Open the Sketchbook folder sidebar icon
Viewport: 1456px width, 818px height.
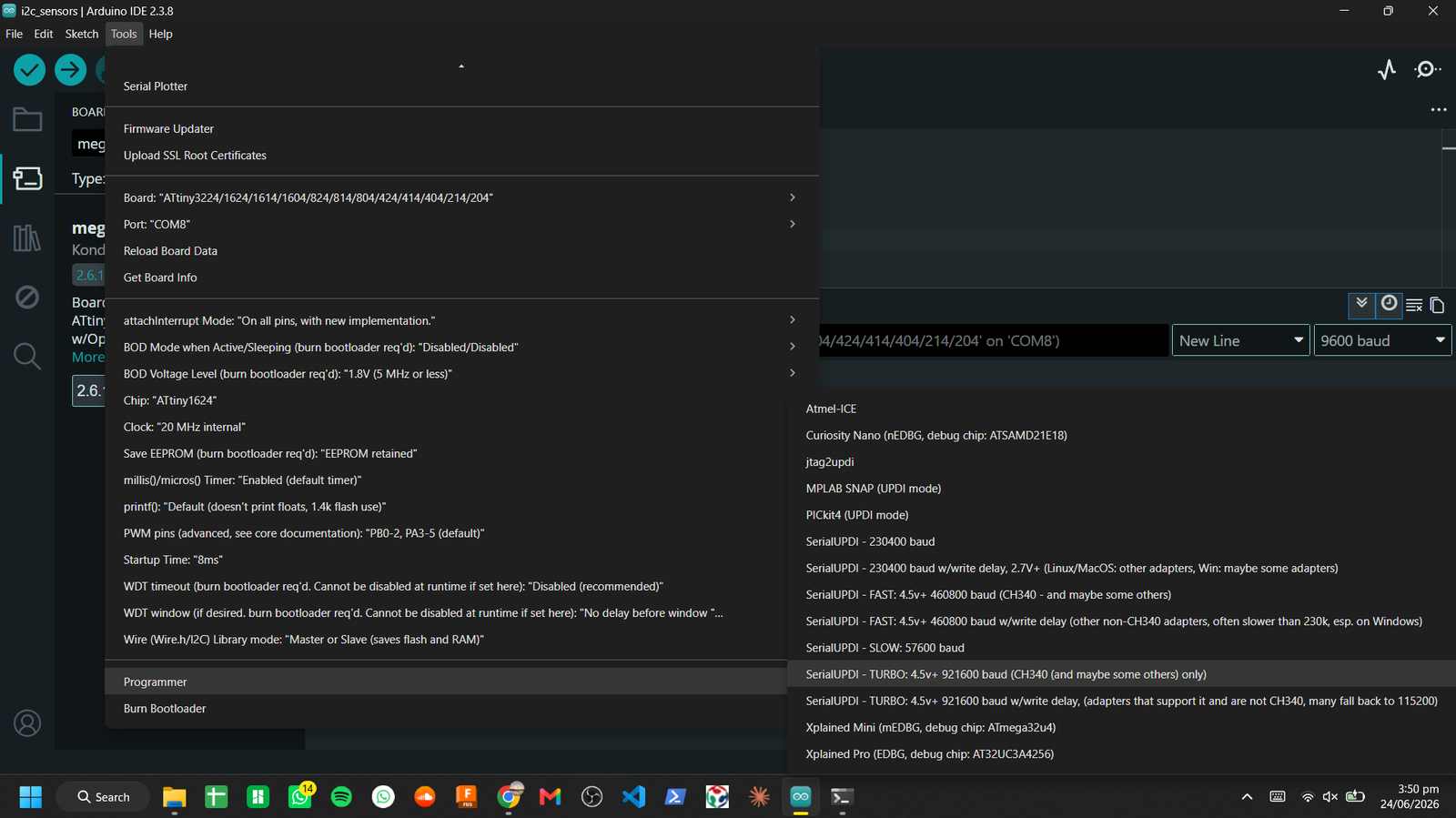27,119
